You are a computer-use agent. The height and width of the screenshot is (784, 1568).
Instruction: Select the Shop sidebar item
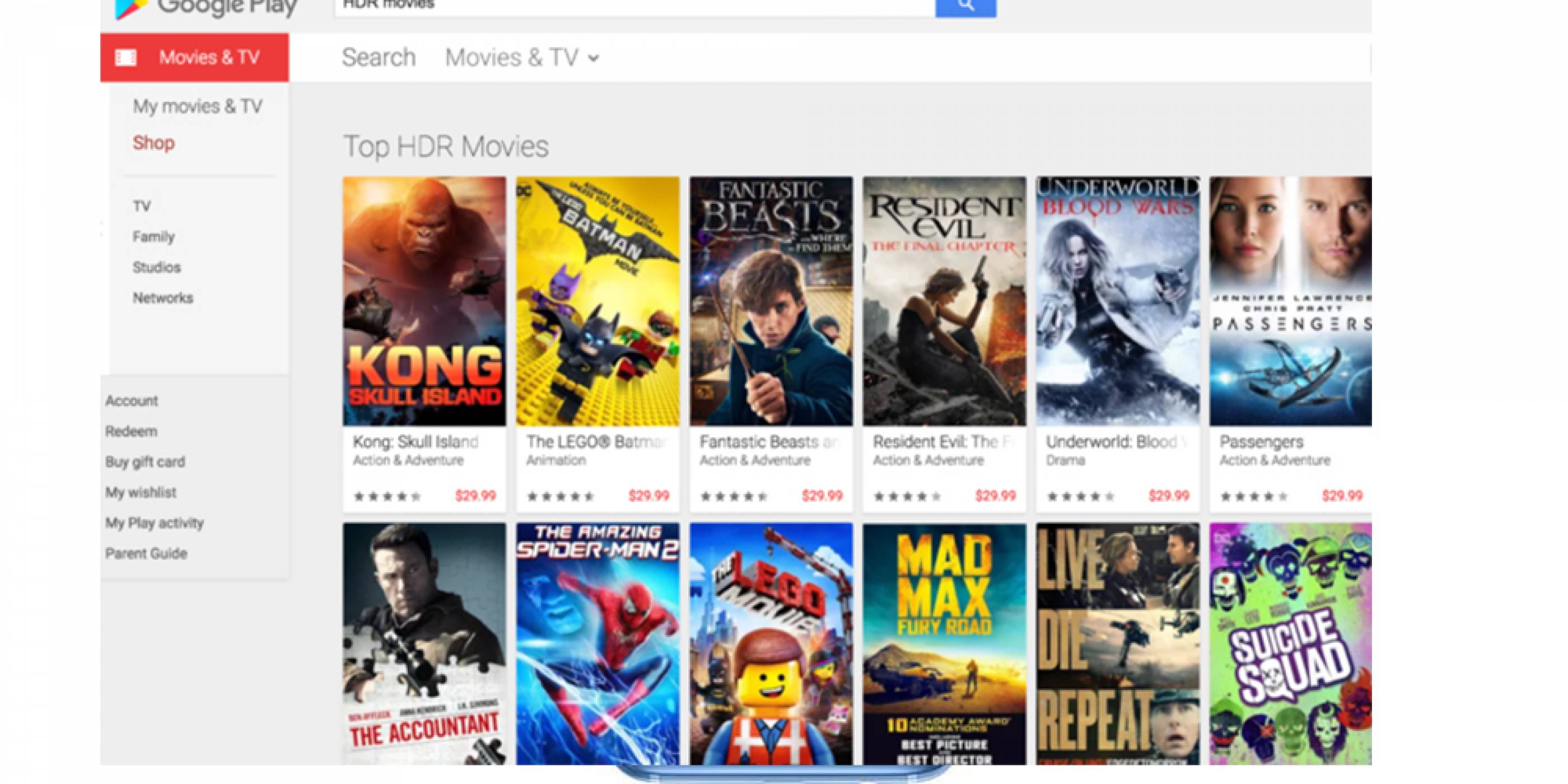point(153,143)
